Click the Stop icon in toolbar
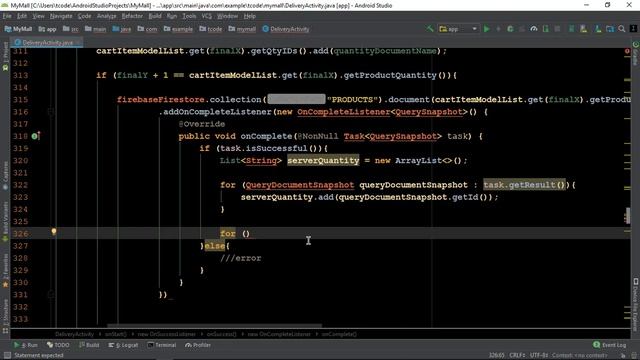This screenshot has height=360, width=640. [x=558, y=29]
